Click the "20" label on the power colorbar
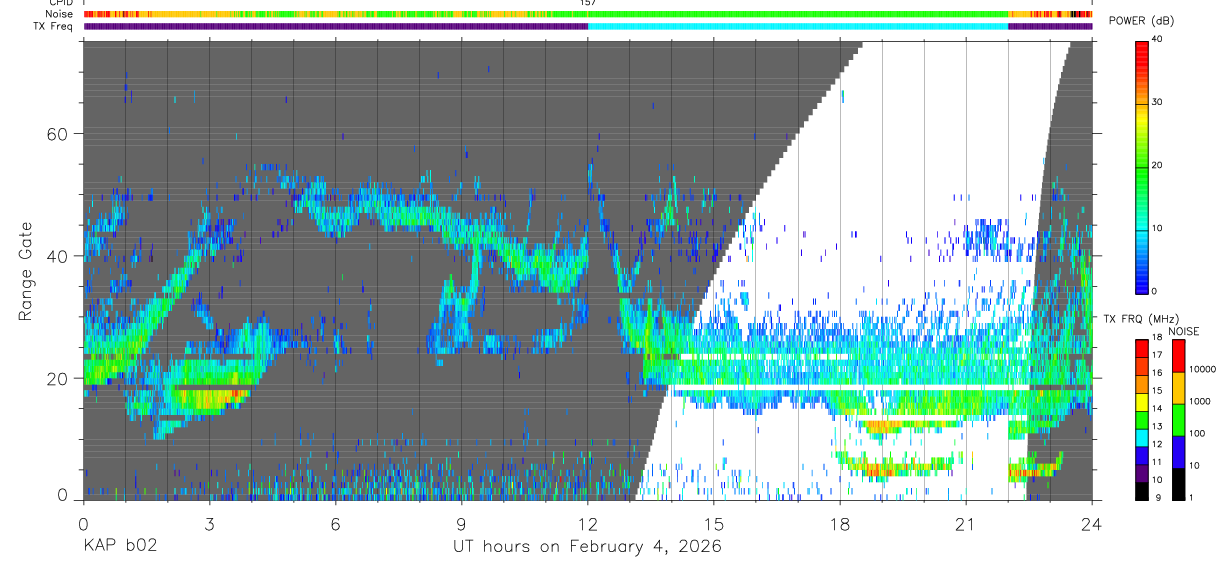The width and height of the screenshot is (1228, 567). pyautogui.click(x=1157, y=165)
